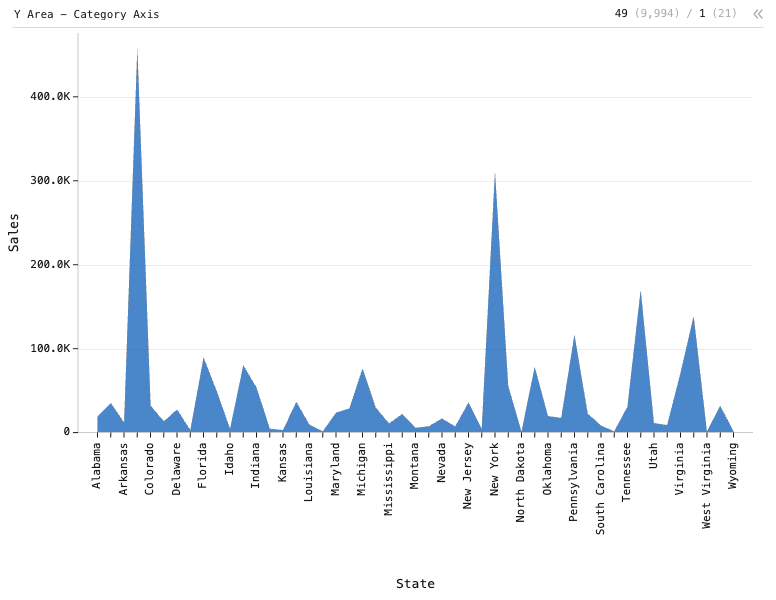Click the 'Arkansas' axis label

tap(123, 469)
